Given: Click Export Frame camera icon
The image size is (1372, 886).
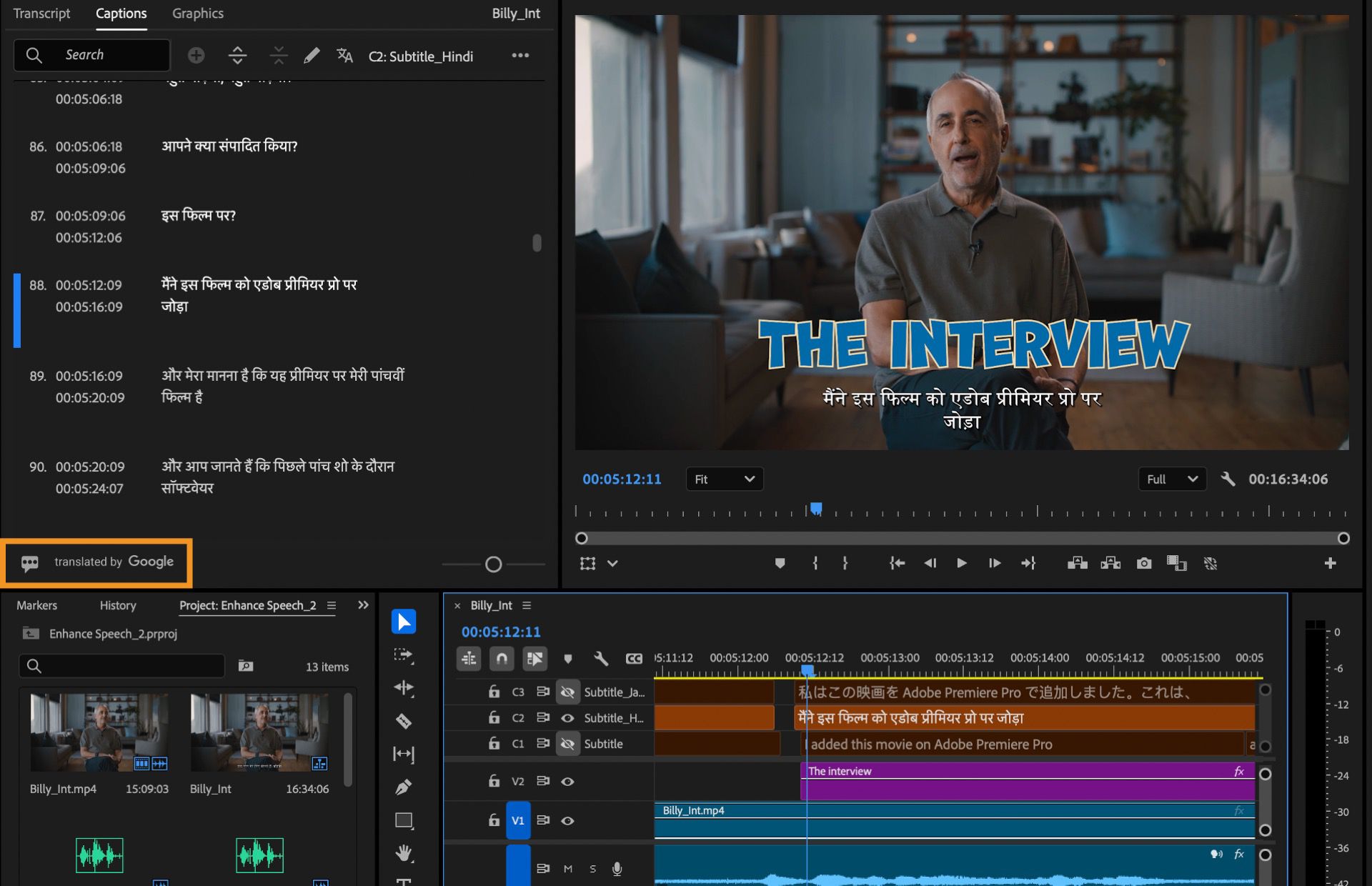Looking at the screenshot, I should (x=1144, y=564).
